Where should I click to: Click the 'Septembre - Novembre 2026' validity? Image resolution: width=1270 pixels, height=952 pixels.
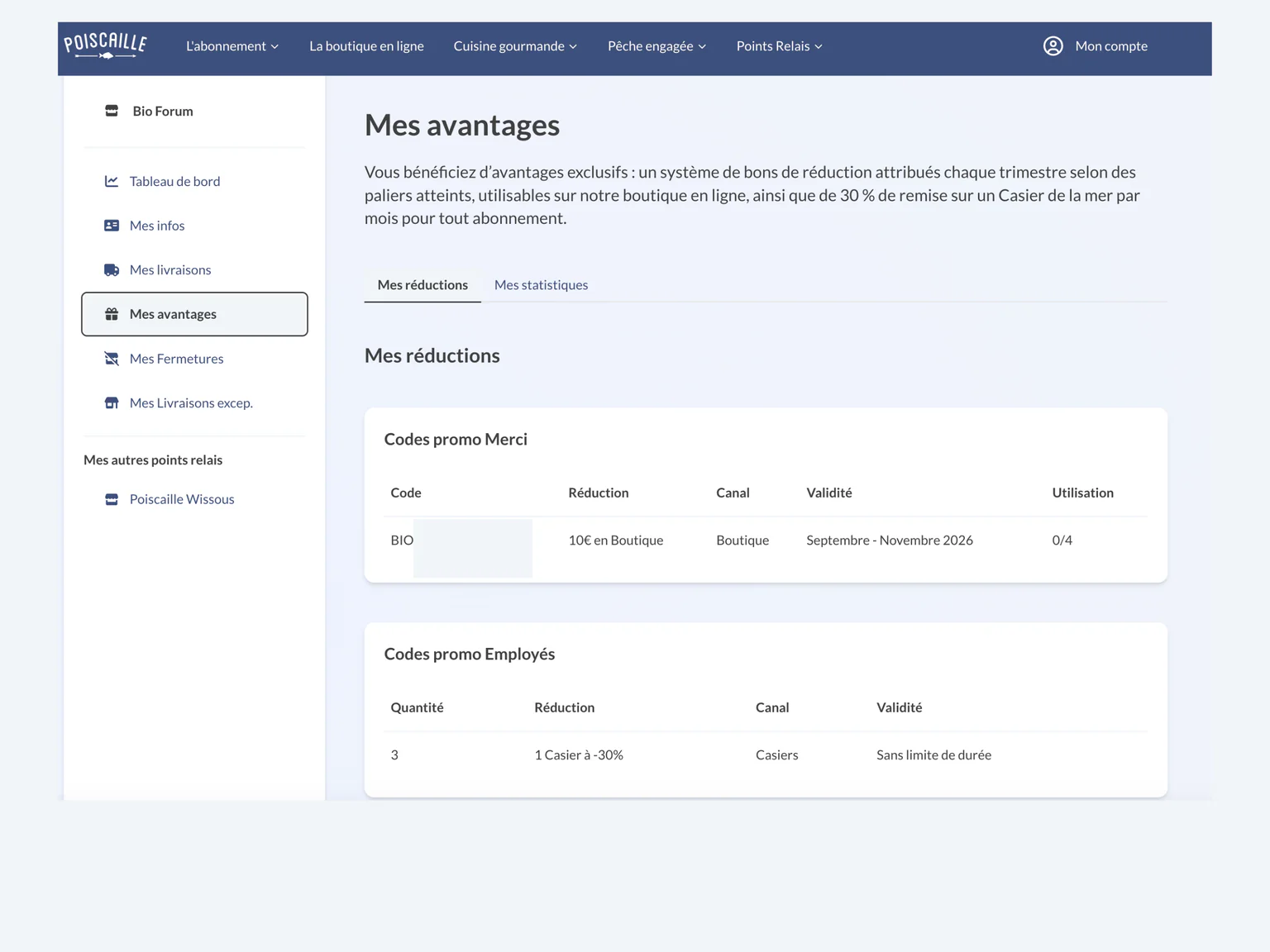[890, 540]
